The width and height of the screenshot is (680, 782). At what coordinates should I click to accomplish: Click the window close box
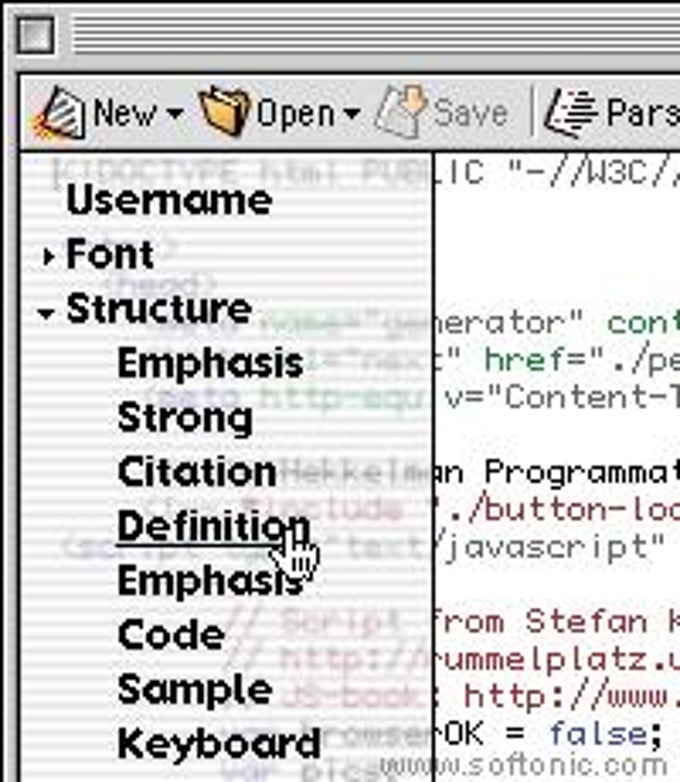34,35
